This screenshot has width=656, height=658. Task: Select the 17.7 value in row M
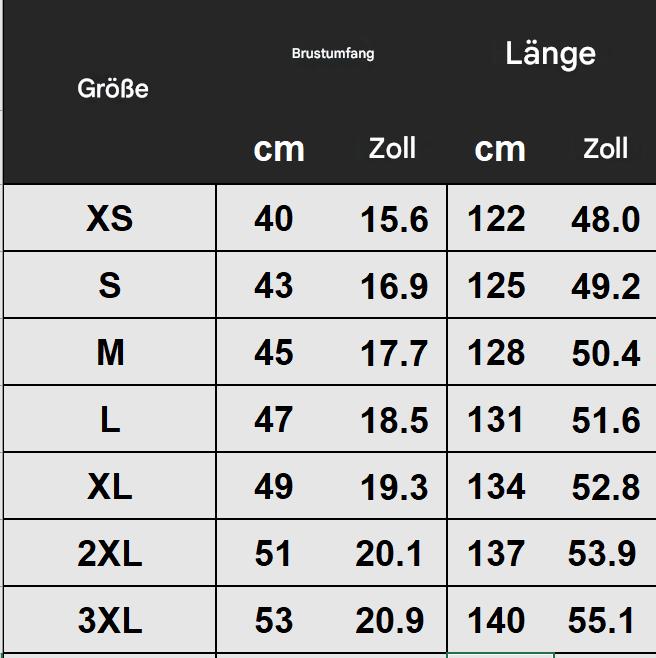[394, 353]
